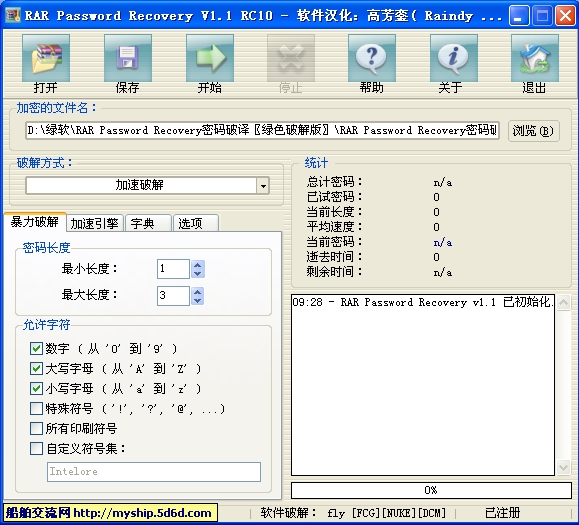Increase 最小长度 with up spinner arrow
579x525 pixels.
point(198,265)
